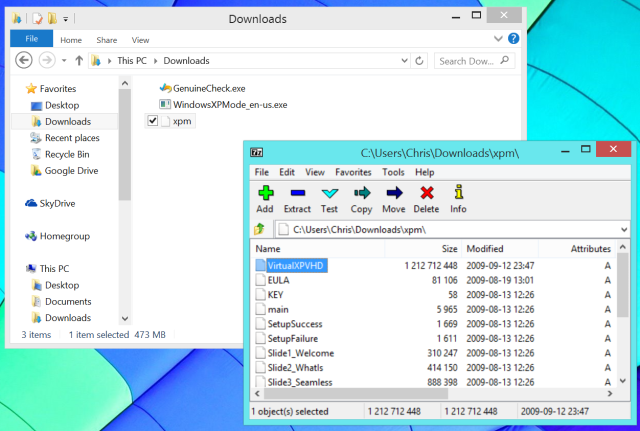
Task: Open the Tools menu in 7-Zip
Action: [393, 172]
